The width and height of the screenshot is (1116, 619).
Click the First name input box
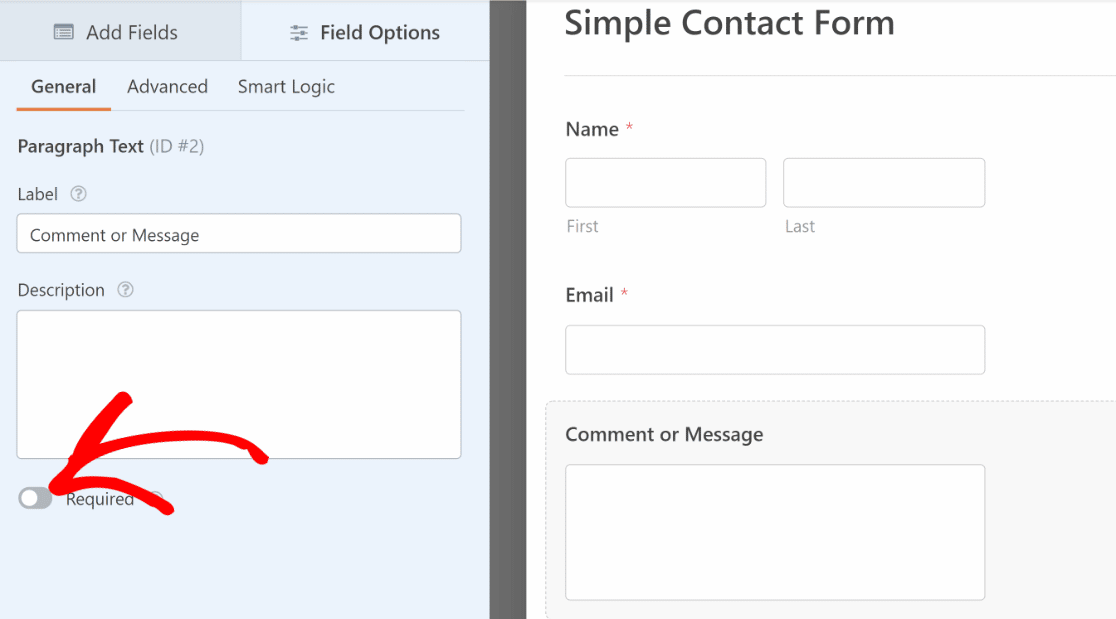665,183
